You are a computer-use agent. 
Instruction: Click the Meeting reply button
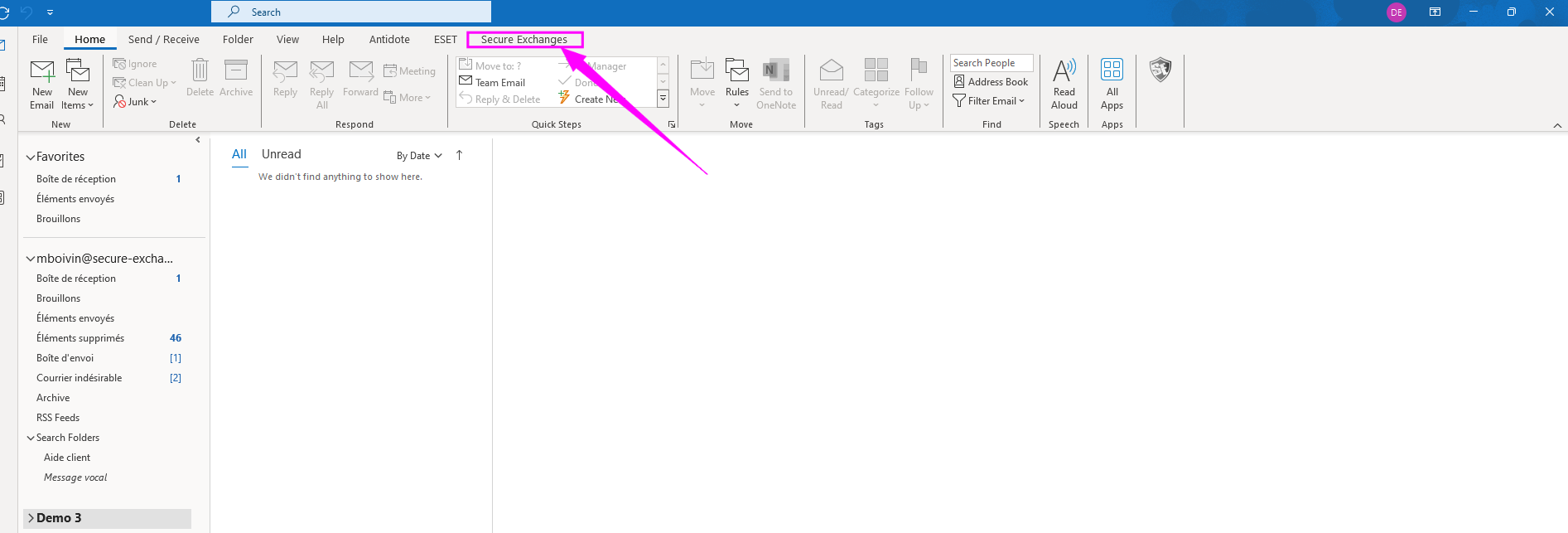410,71
